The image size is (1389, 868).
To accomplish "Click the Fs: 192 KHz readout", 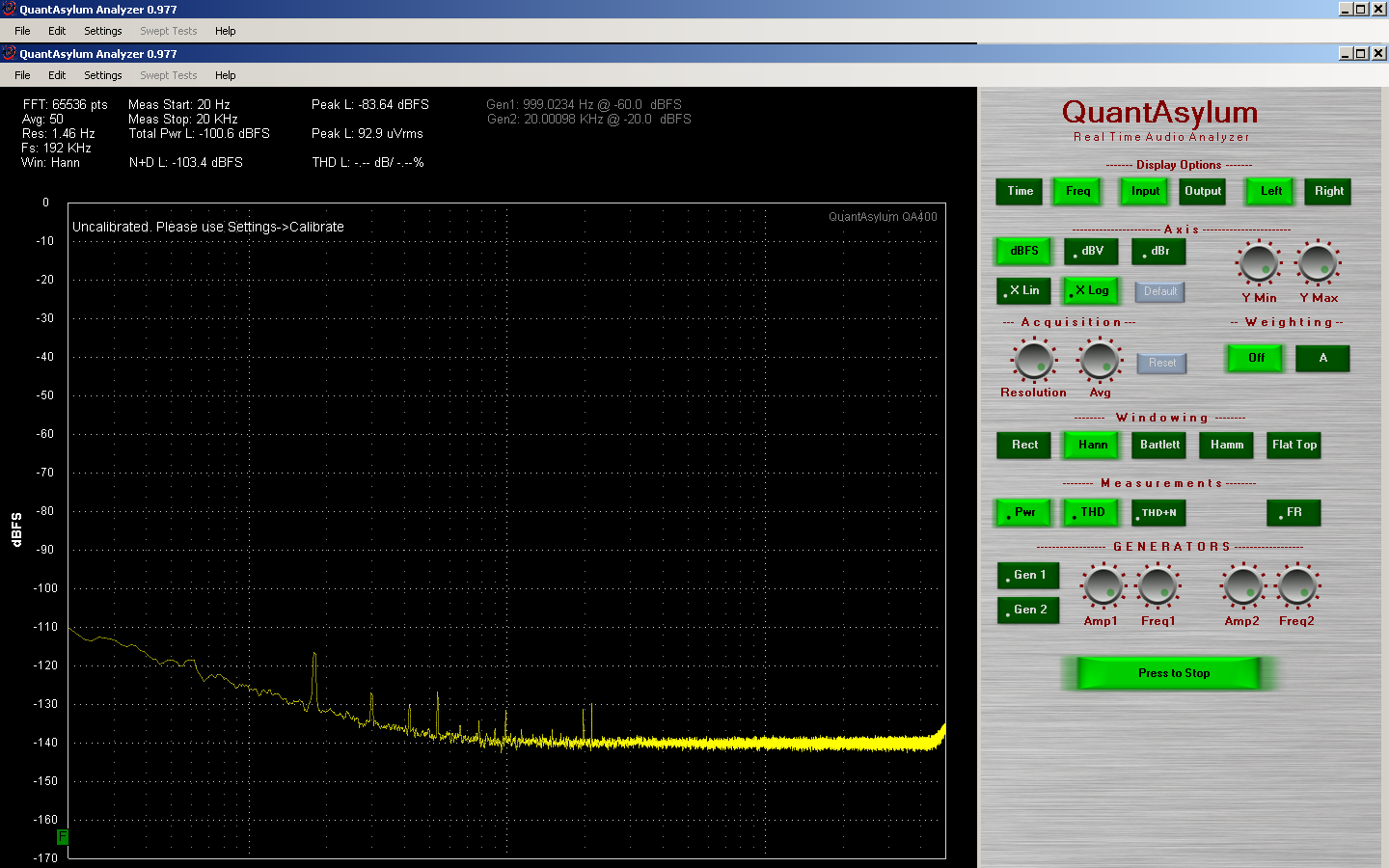I will point(56,148).
